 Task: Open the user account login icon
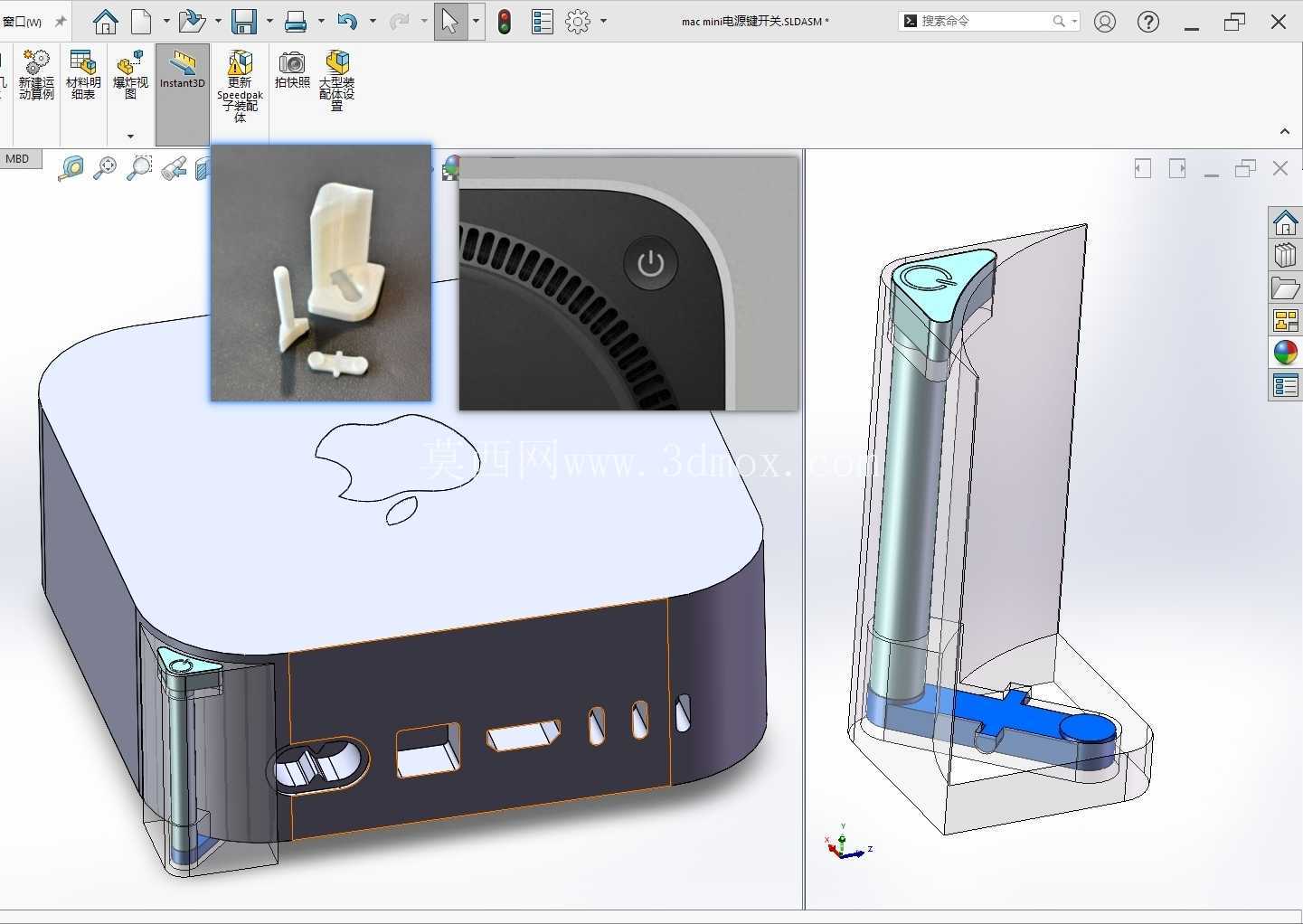click(x=1105, y=22)
